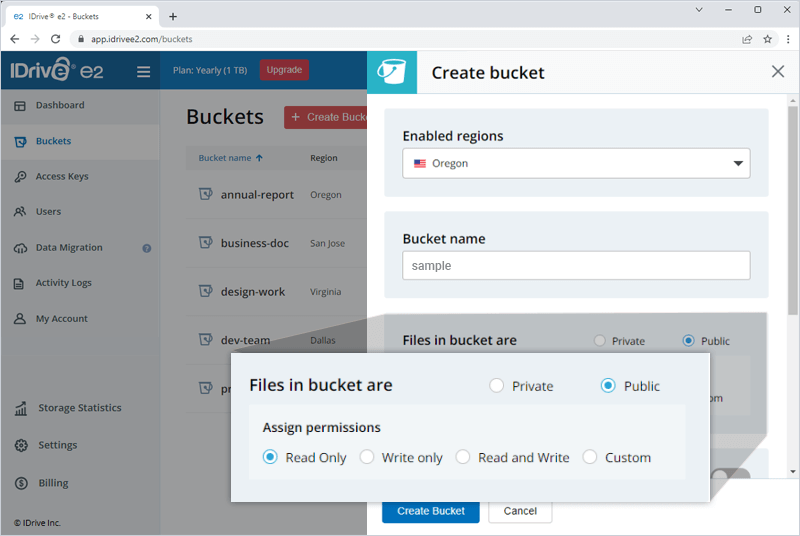Choose the Read and Write permission

pyautogui.click(x=463, y=457)
